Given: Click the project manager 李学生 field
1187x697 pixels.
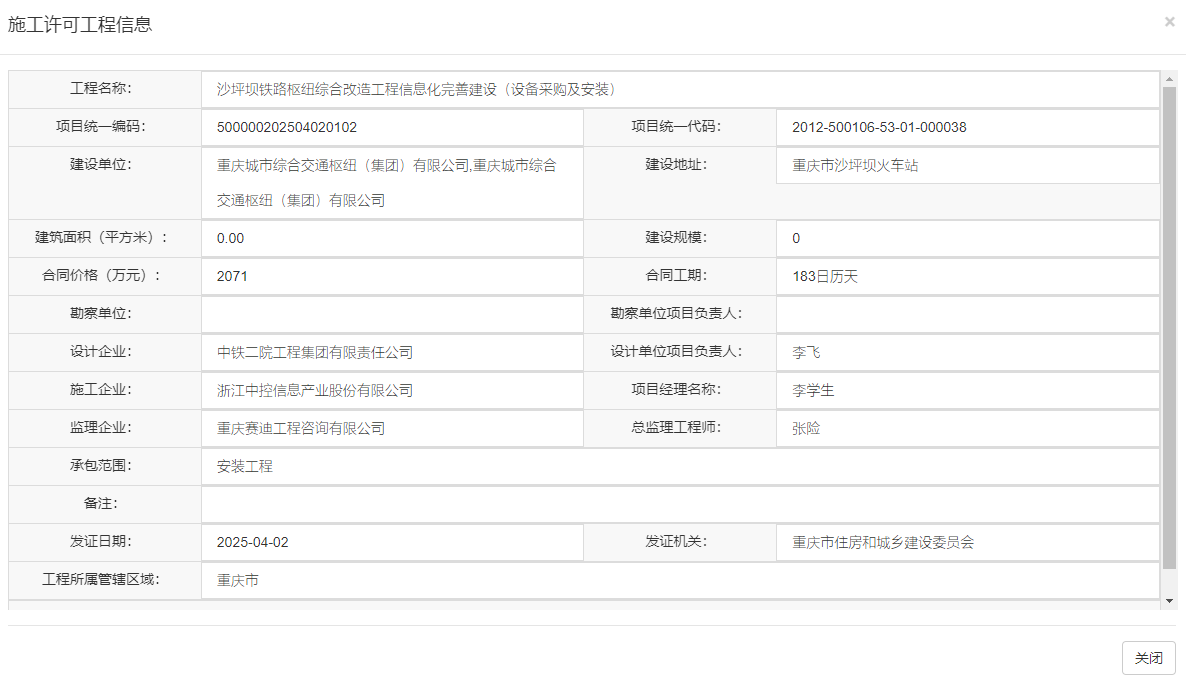Looking at the screenshot, I should (x=803, y=390).
